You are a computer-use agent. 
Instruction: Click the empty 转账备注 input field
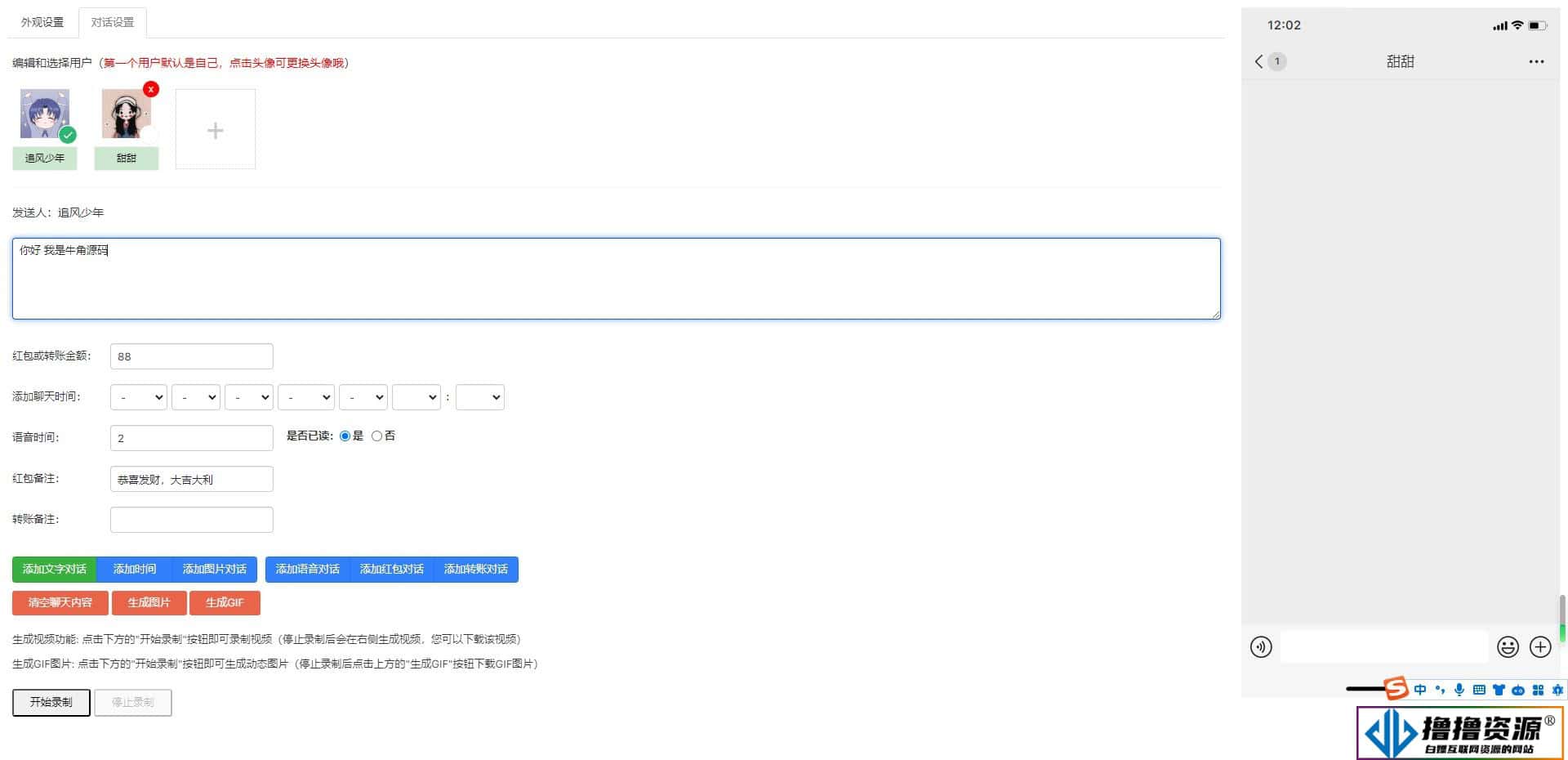(192, 520)
